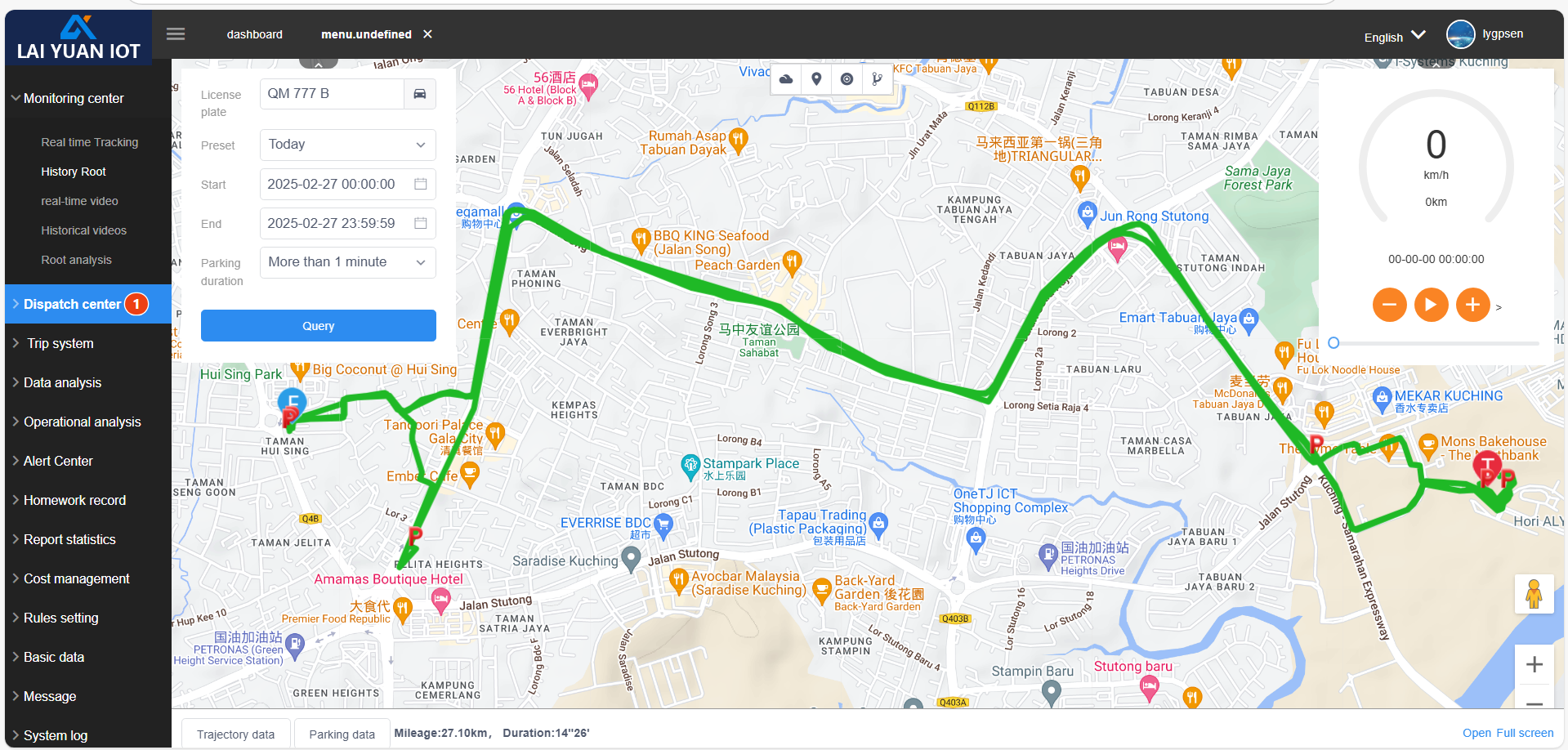Switch to the dashboard tab

click(255, 34)
